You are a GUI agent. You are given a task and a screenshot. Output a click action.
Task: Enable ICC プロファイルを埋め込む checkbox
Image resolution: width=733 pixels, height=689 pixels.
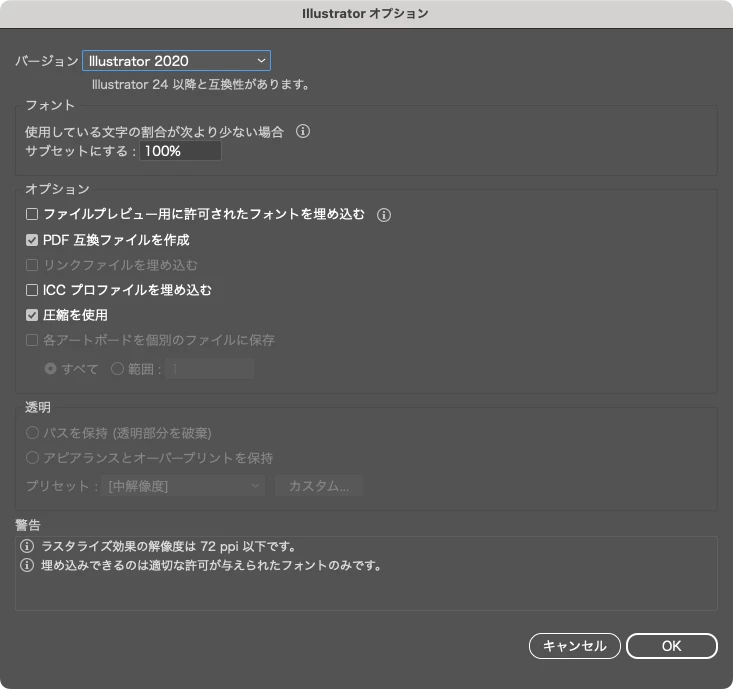32,290
